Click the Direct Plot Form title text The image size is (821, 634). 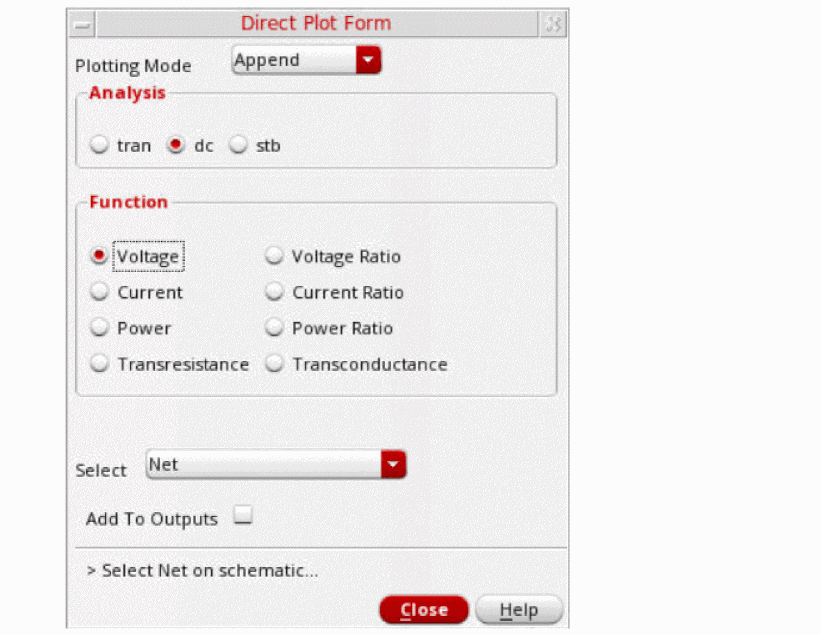point(316,23)
